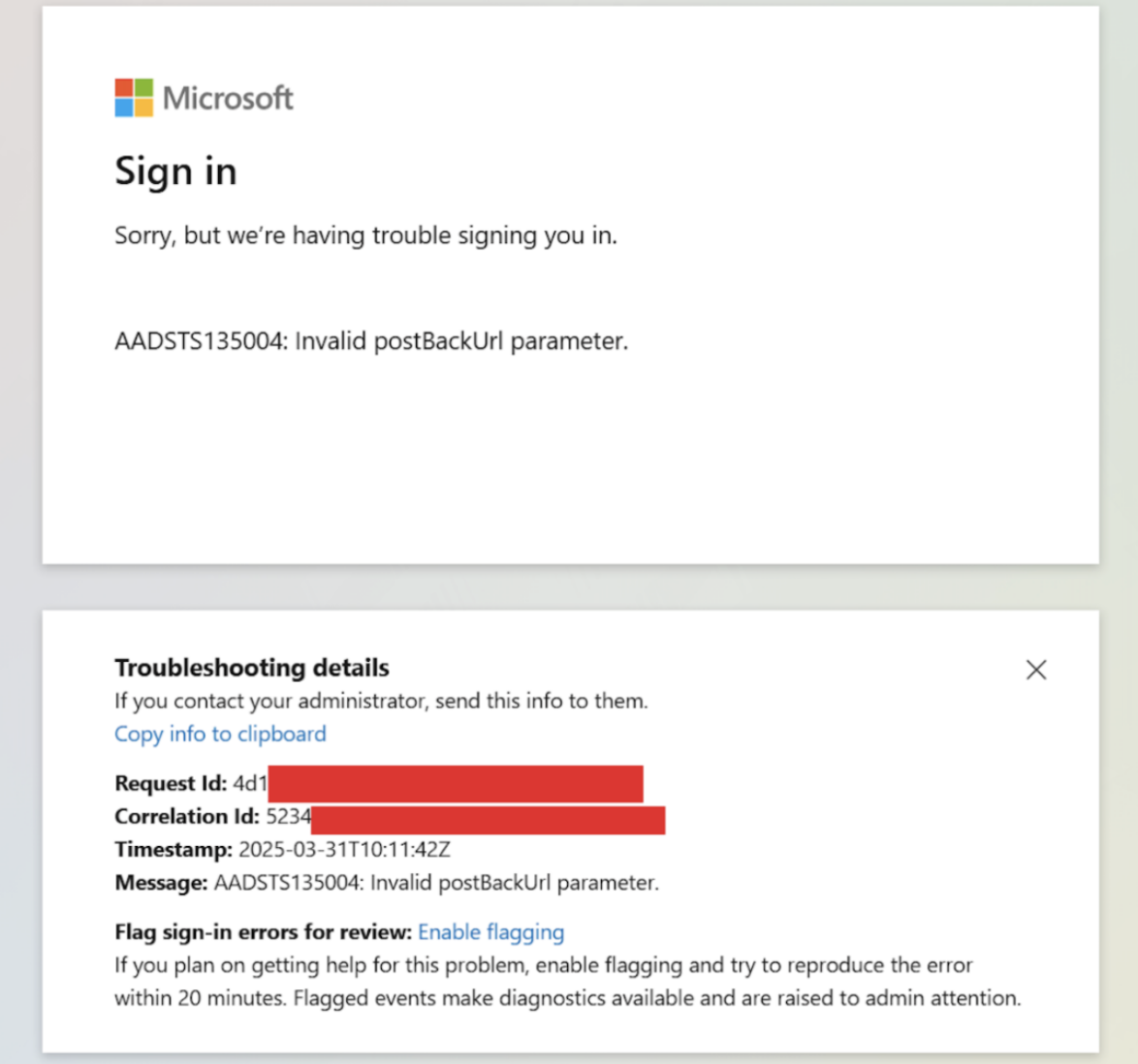The height and width of the screenshot is (1064, 1138).
Task: Copy info to clipboard
Action: pyautogui.click(x=220, y=734)
